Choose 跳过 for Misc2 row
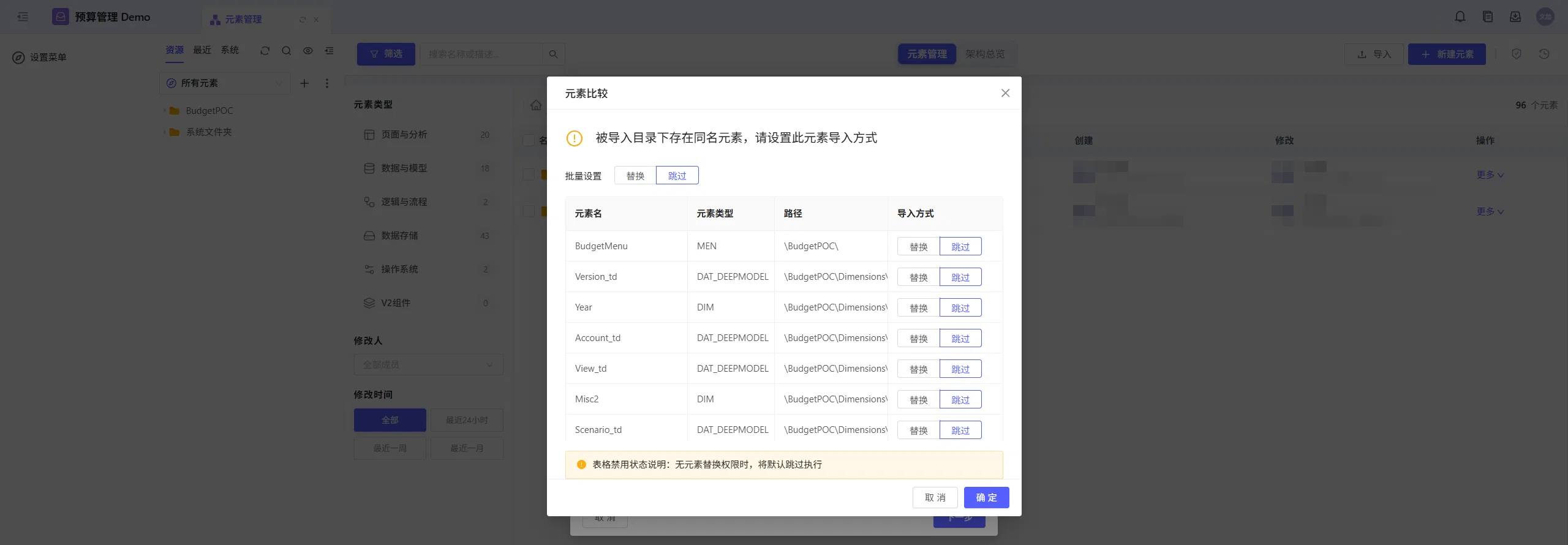The image size is (1568, 545). (960, 400)
